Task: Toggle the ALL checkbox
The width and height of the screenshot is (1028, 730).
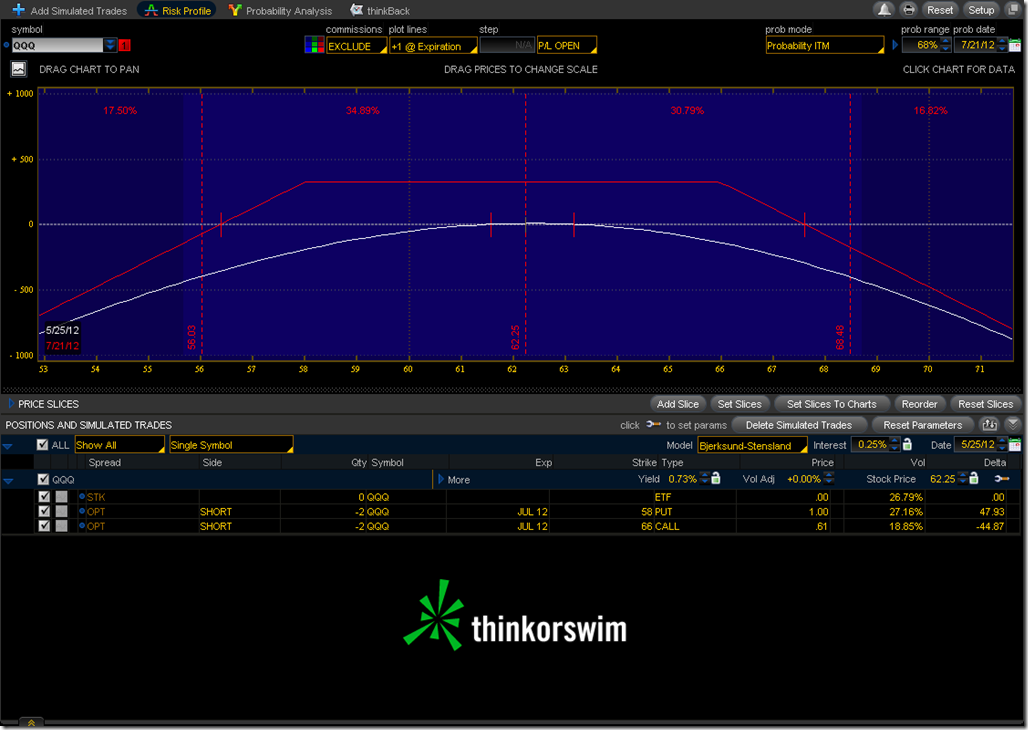Action: point(43,445)
